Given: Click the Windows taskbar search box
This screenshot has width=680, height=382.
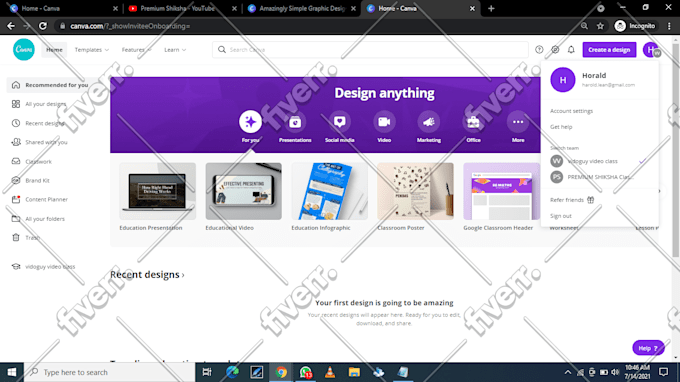Looking at the screenshot, I should point(109,372).
